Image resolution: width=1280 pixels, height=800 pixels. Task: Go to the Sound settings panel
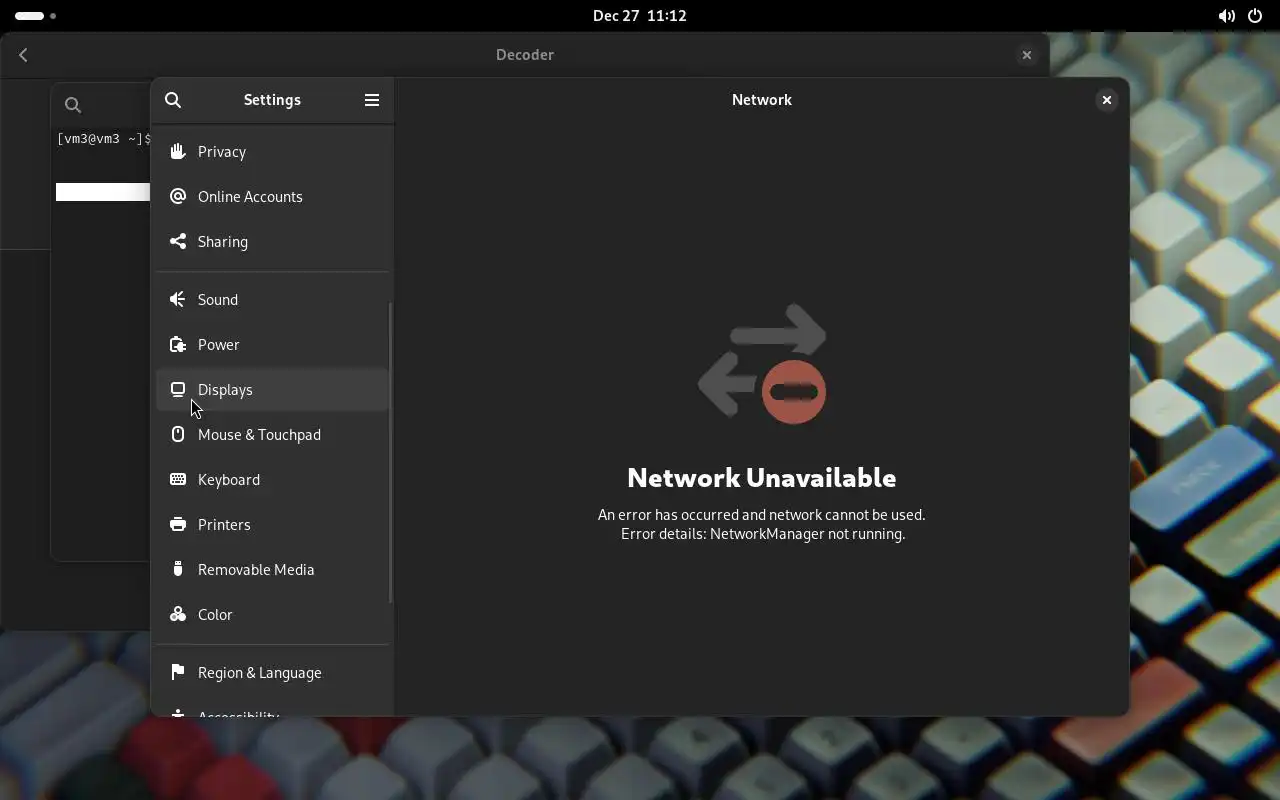tap(272, 299)
